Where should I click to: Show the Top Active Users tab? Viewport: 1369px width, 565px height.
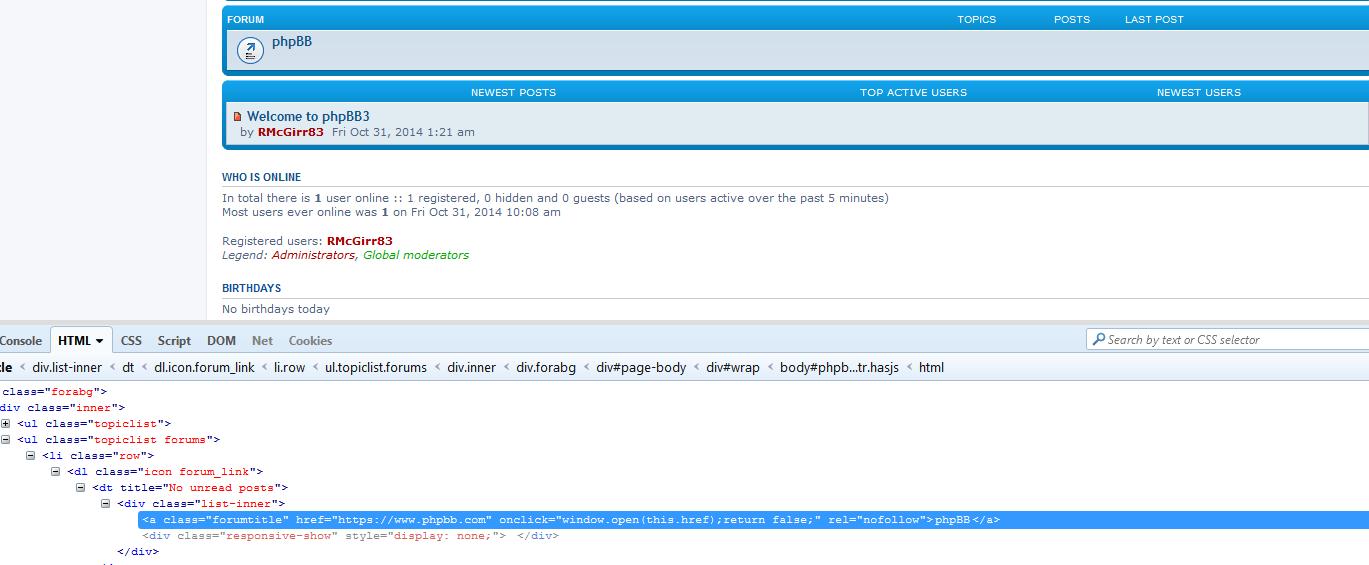pyautogui.click(x=913, y=92)
